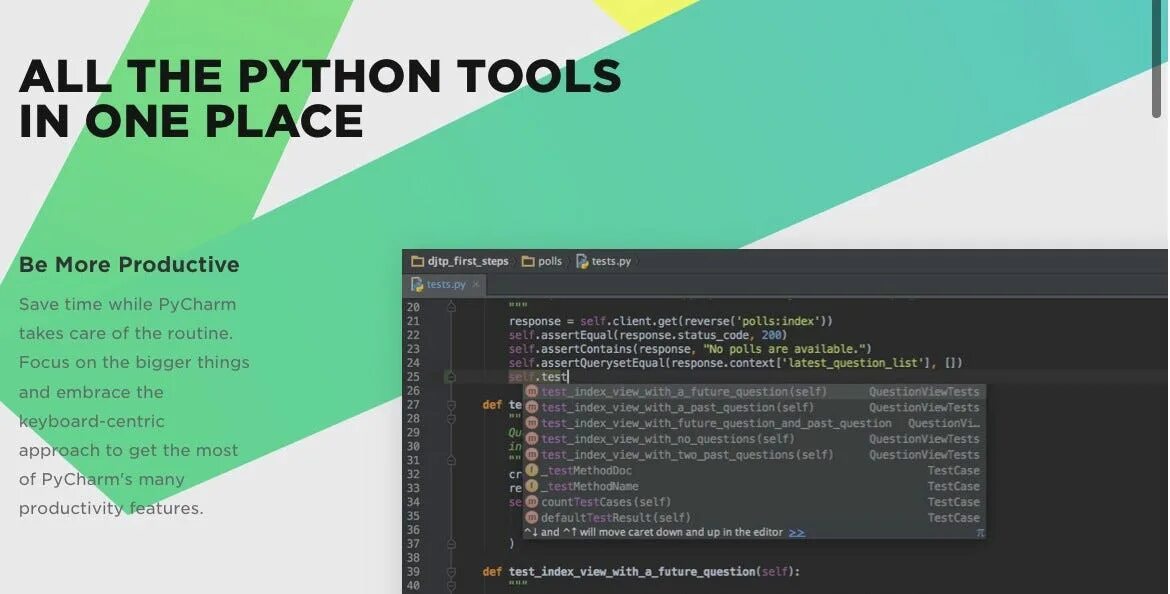
Task: Click the paragraph starting Save time while PyCharm
Action: (x=134, y=406)
